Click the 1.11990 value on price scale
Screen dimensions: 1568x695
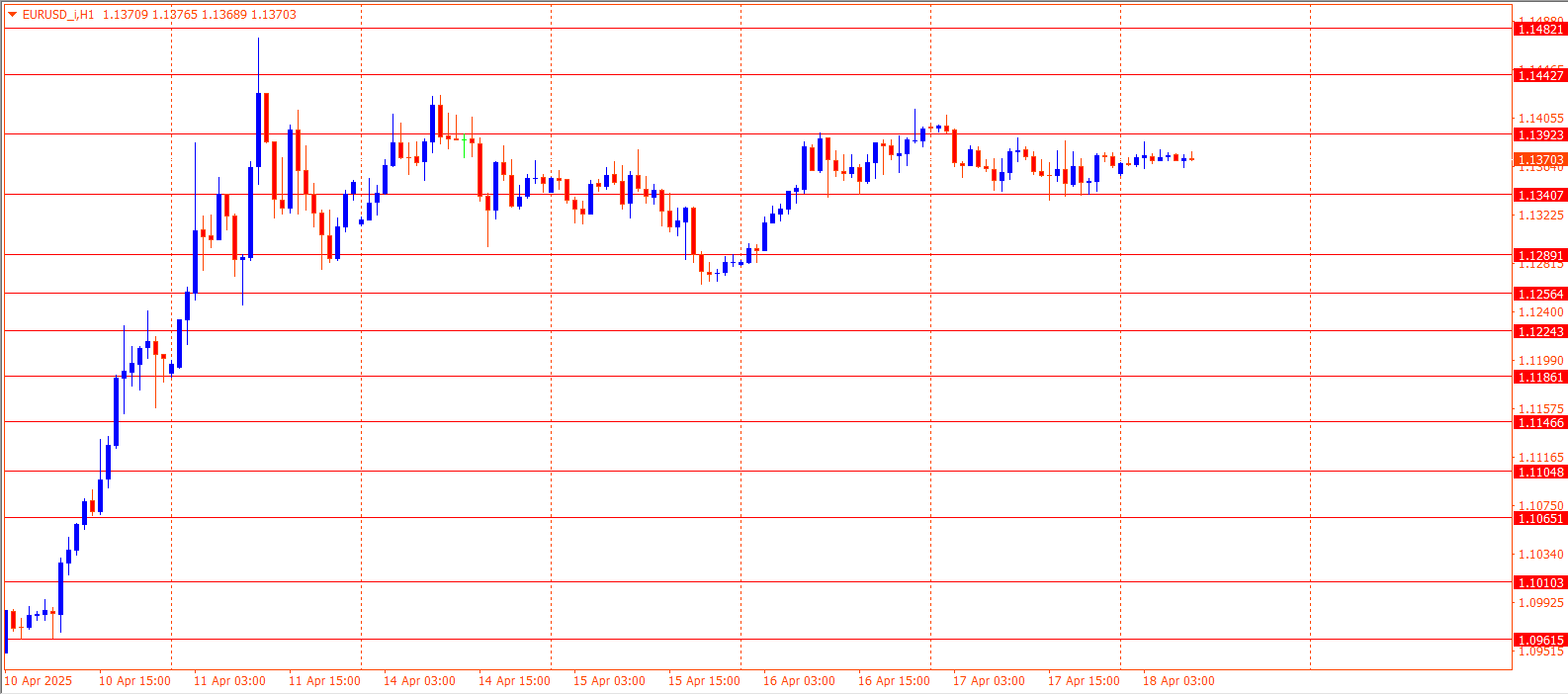(x=1540, y=361)
